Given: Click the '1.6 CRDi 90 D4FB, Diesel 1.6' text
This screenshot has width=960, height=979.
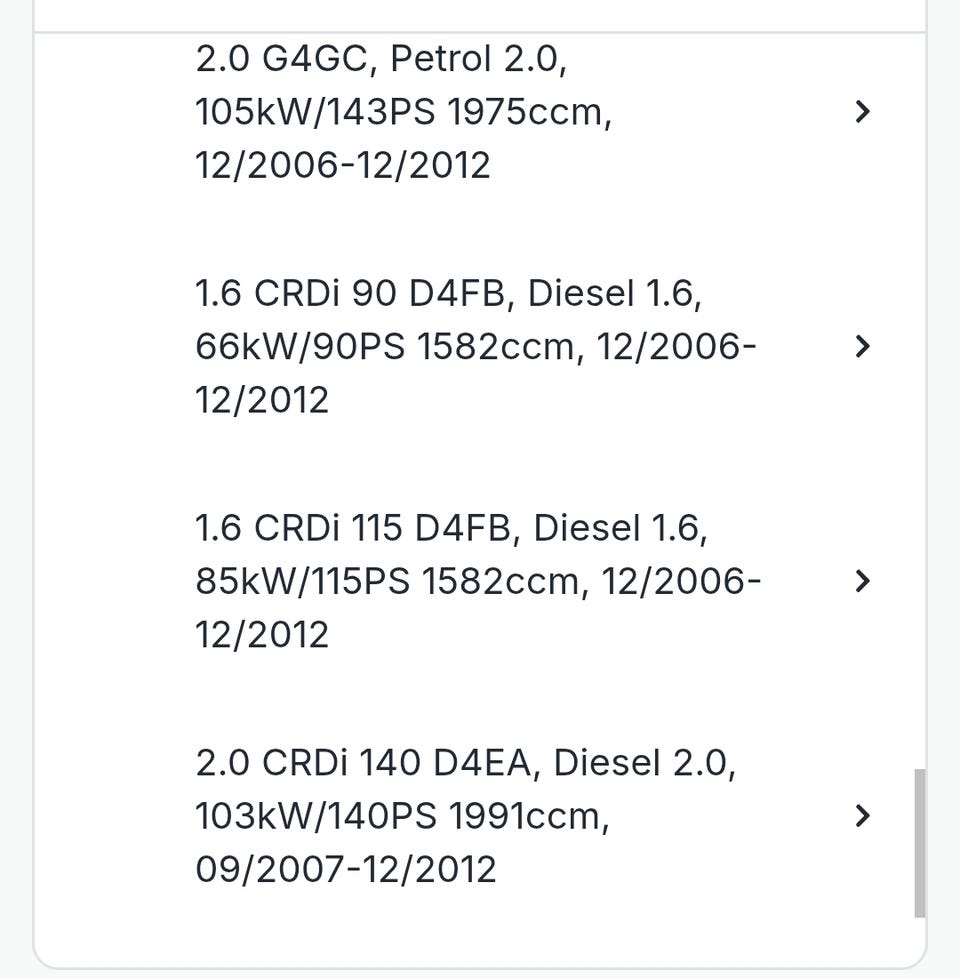Looking at the screenshot, I should tap(448, 293).
